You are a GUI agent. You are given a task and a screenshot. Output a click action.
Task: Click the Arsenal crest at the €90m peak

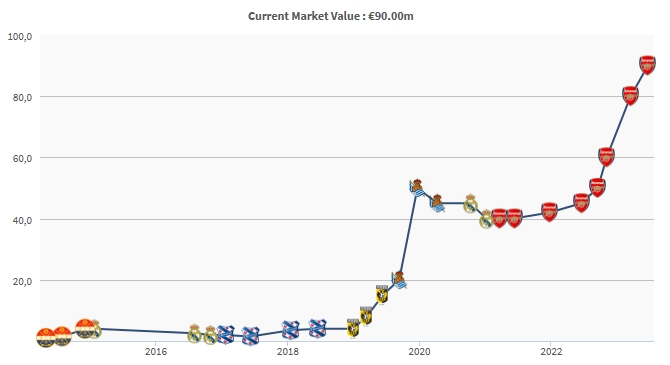647,65
